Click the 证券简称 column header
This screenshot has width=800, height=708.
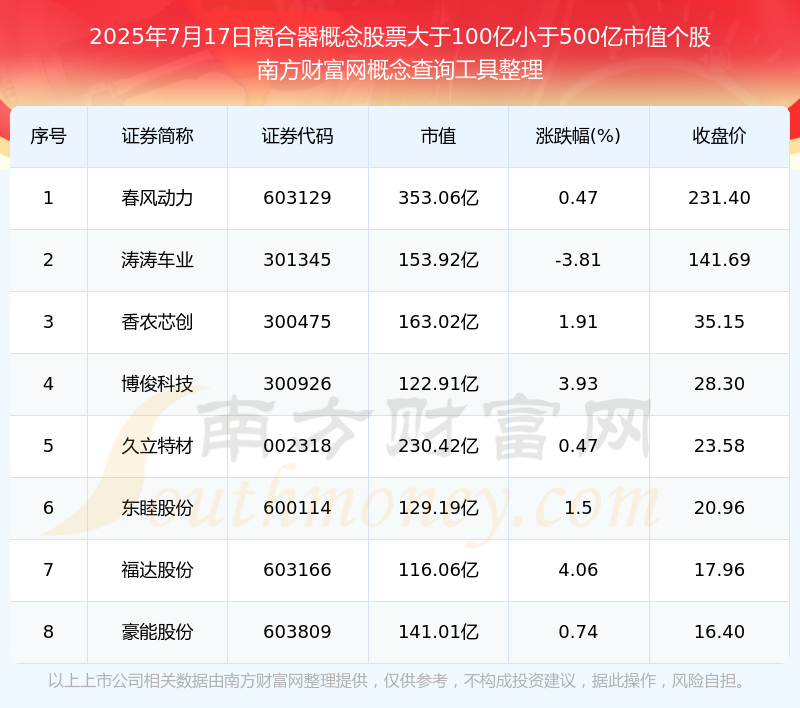[157, 136]
